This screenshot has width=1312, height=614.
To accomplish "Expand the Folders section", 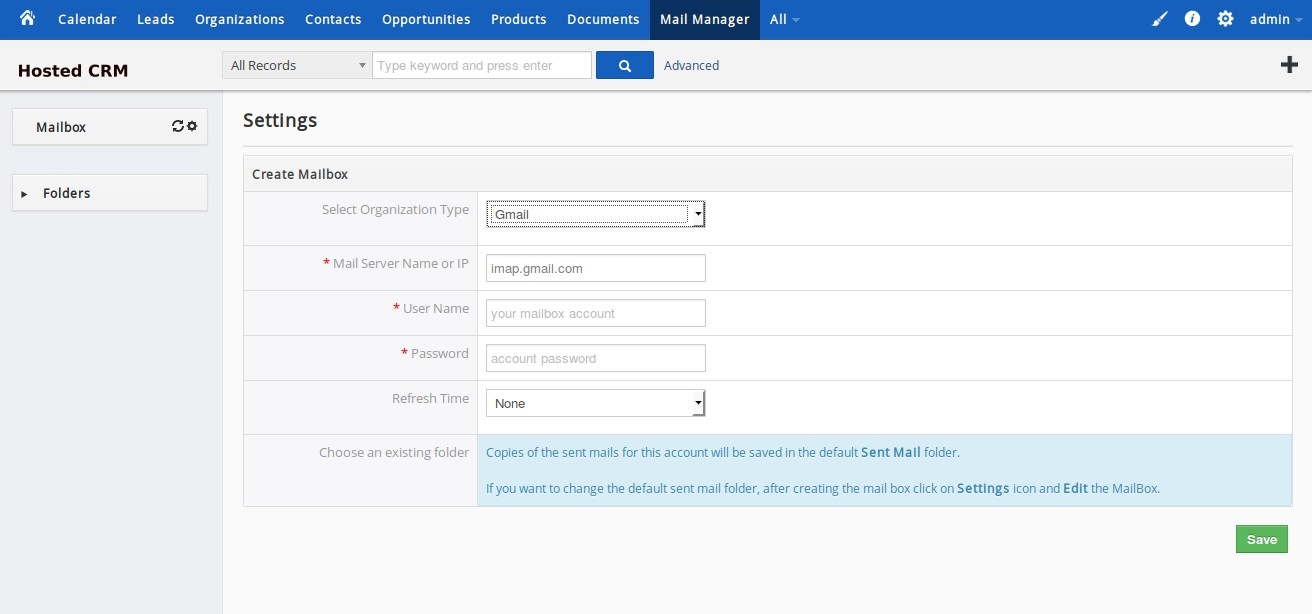I will [x=66, y=193].
